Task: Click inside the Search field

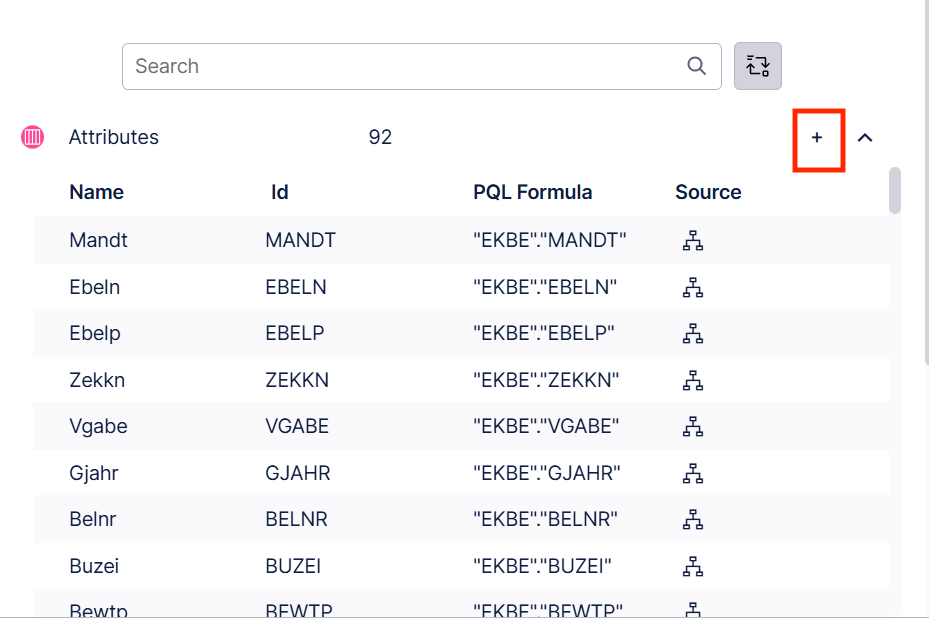Action: pyautogui.click(x=400, y=66)
